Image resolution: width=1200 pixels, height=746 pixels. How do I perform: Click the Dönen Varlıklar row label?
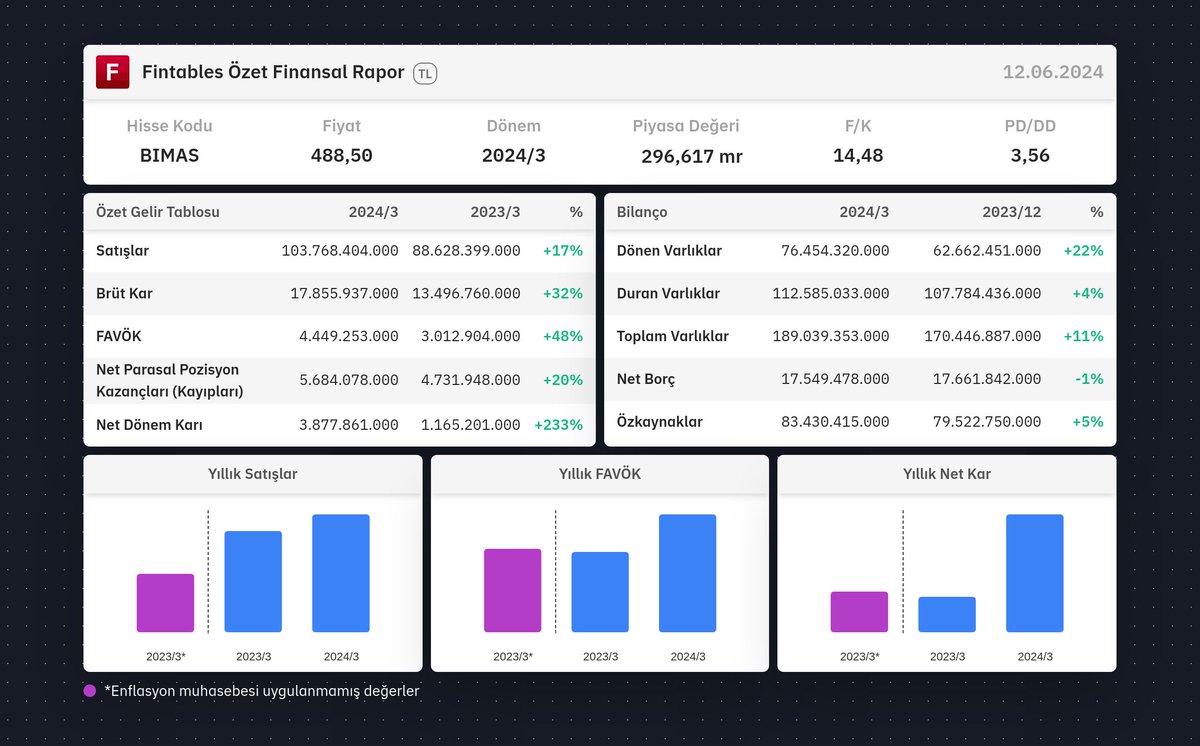(x=669, y=251)
